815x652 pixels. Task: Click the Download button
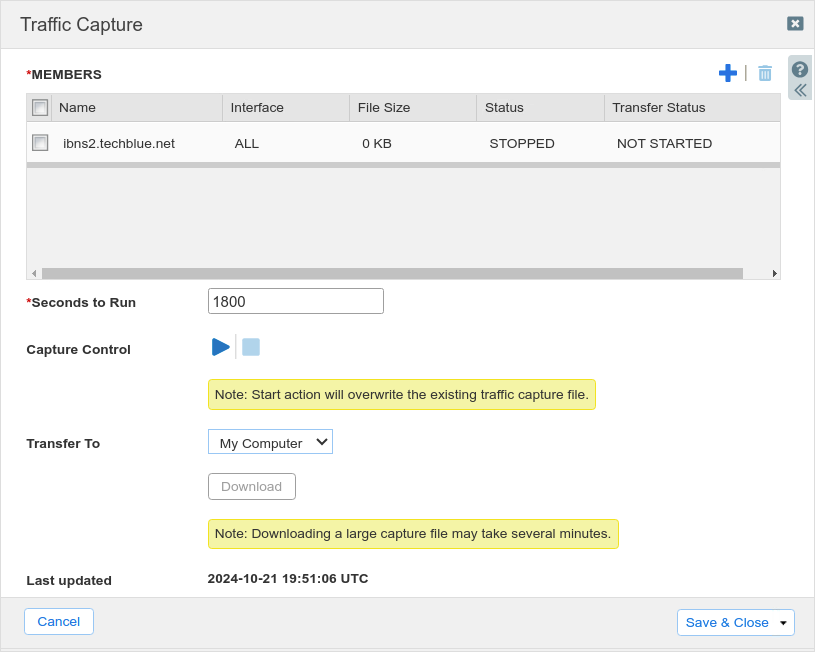252,487
